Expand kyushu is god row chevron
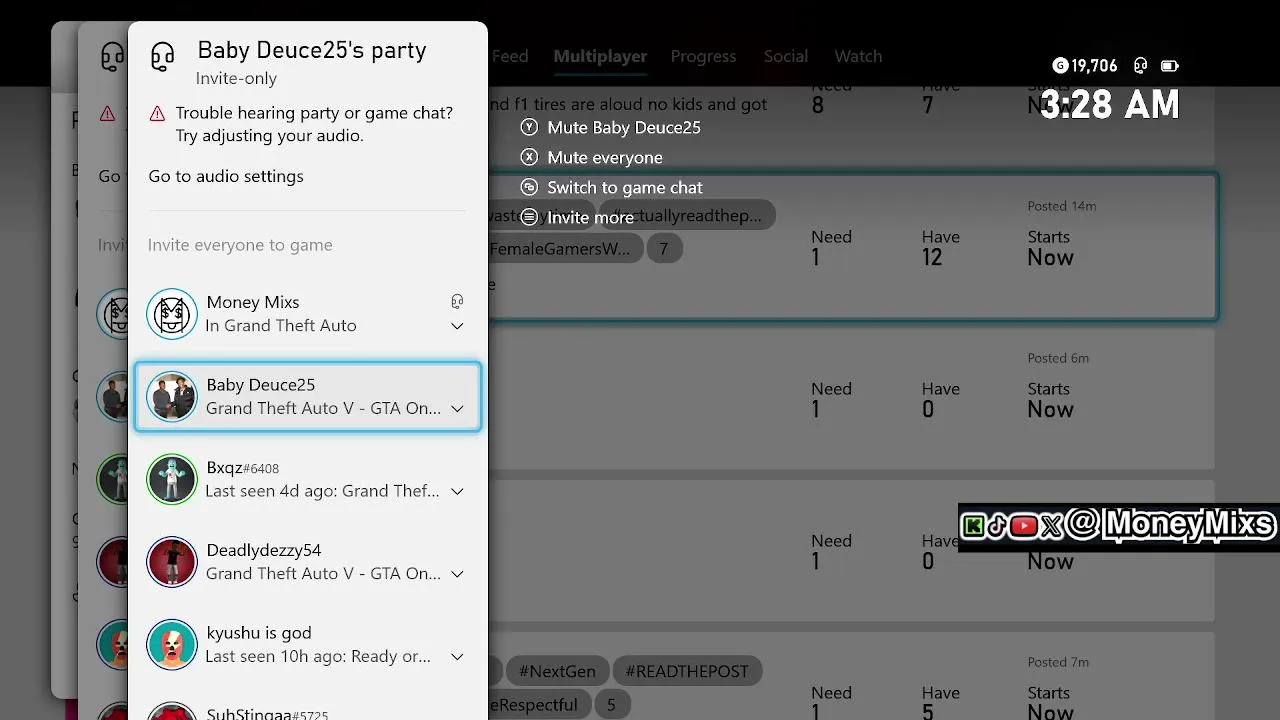 [x=457, y=657]
